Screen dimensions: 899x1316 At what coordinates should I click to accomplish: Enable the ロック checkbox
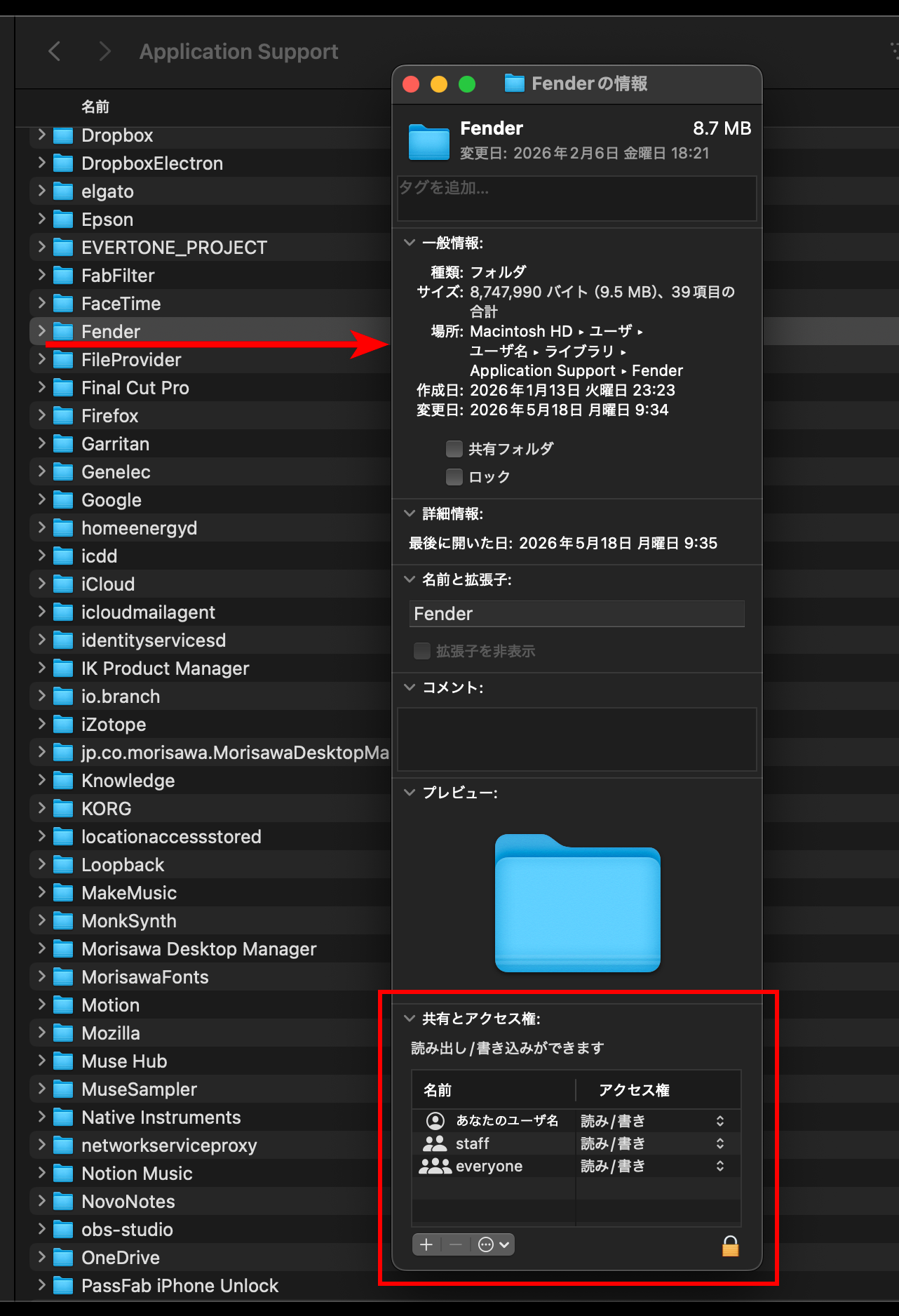pyautogui.click(x=454, y=477)
